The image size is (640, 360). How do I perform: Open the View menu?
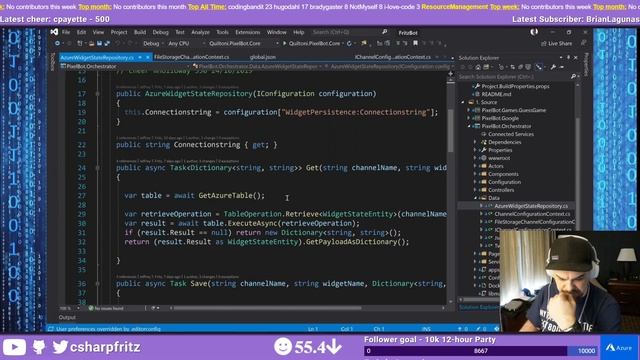(98, 32)
